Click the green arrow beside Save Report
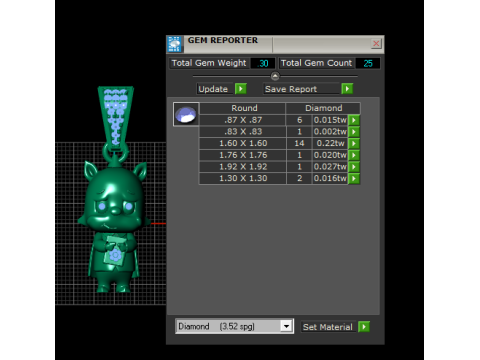The height and width of the screenshot is (360, 480). [x=347, y=89]
